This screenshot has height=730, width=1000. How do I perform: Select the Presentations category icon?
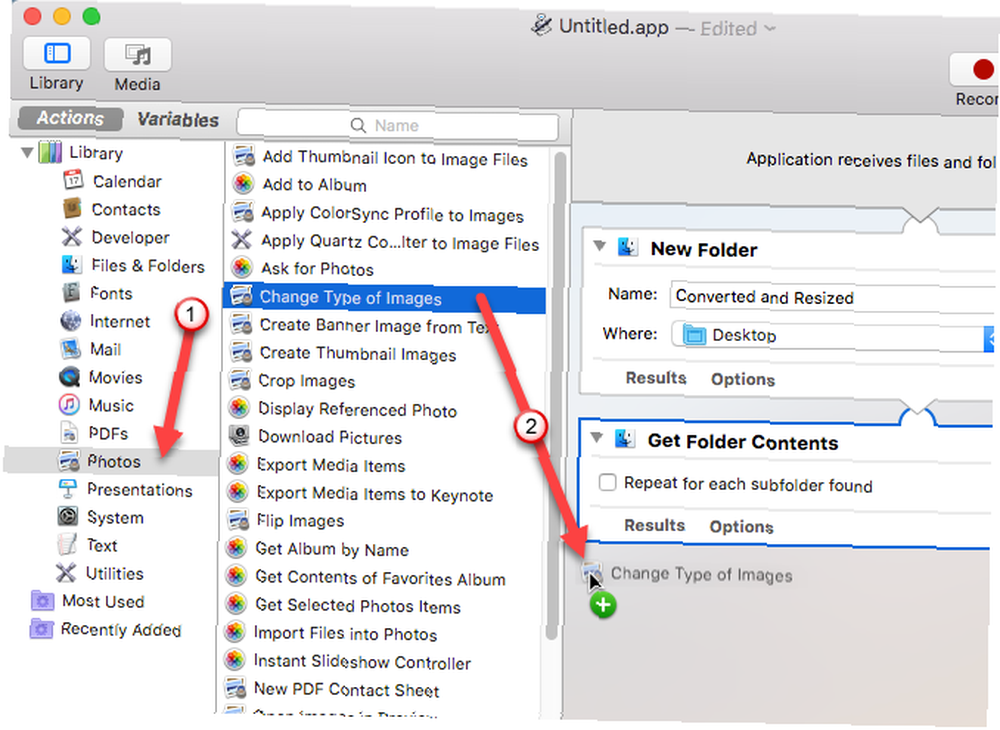point(67,489)
